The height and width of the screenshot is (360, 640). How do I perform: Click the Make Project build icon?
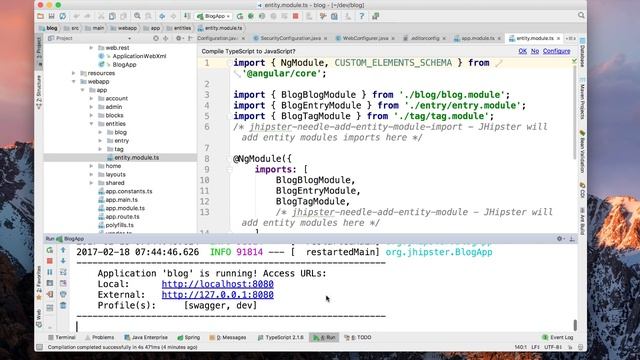pyautogui.click(x=187, y=16)
